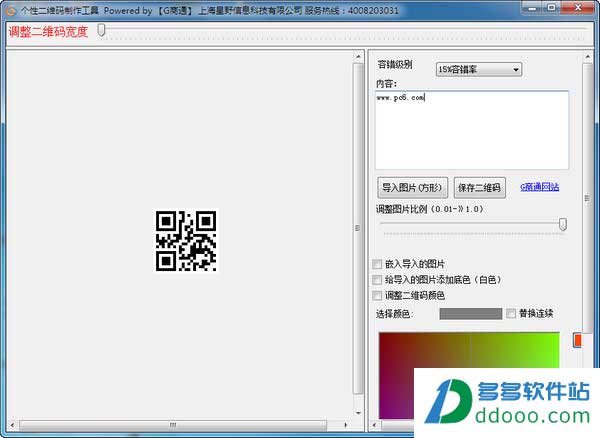Screen dimensions: 600x438
Task: Click the 调整图片比例（0.01-》1.0） label
Action: (430, 209)
